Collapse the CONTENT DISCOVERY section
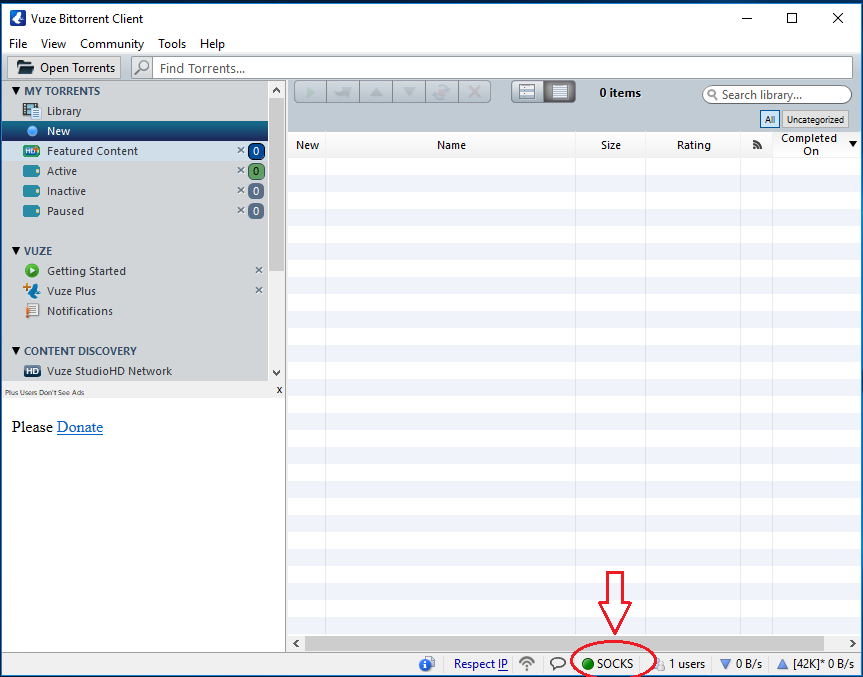This screenshot has width=863, height=677. click(x=16, y=351)
